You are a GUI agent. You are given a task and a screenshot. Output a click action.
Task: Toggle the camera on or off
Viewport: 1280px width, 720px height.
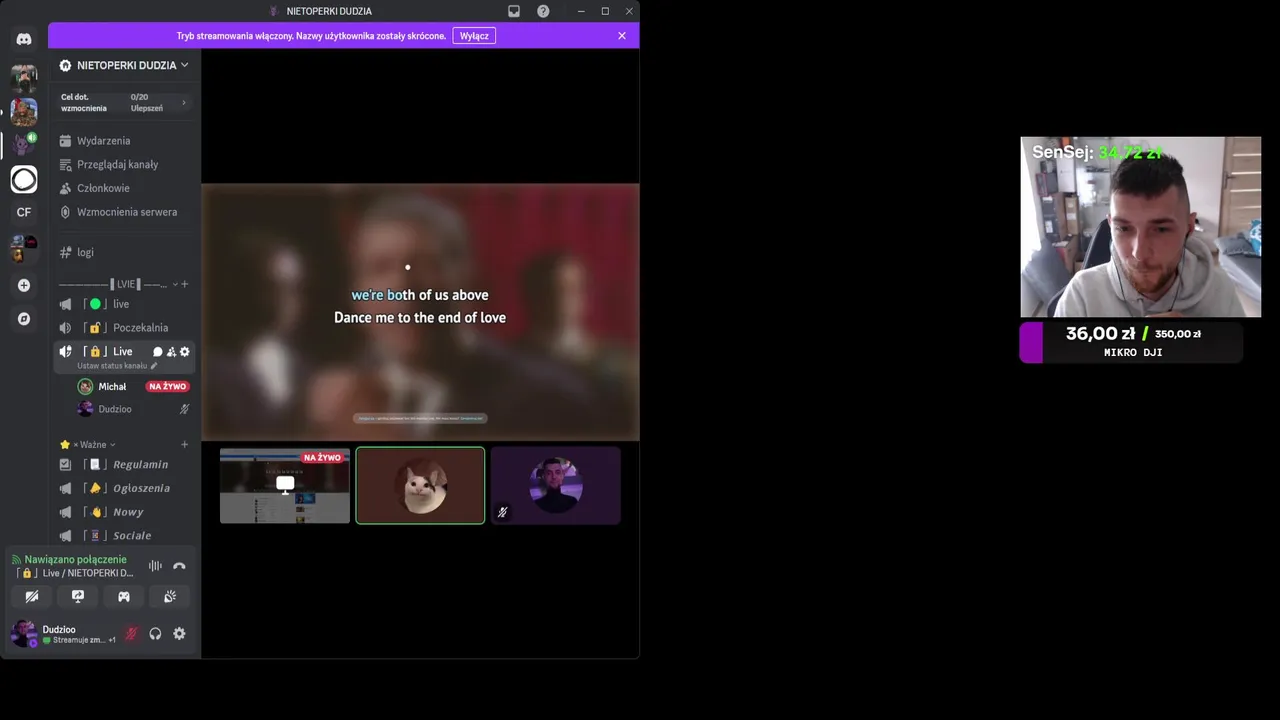[x=32, y=597]
